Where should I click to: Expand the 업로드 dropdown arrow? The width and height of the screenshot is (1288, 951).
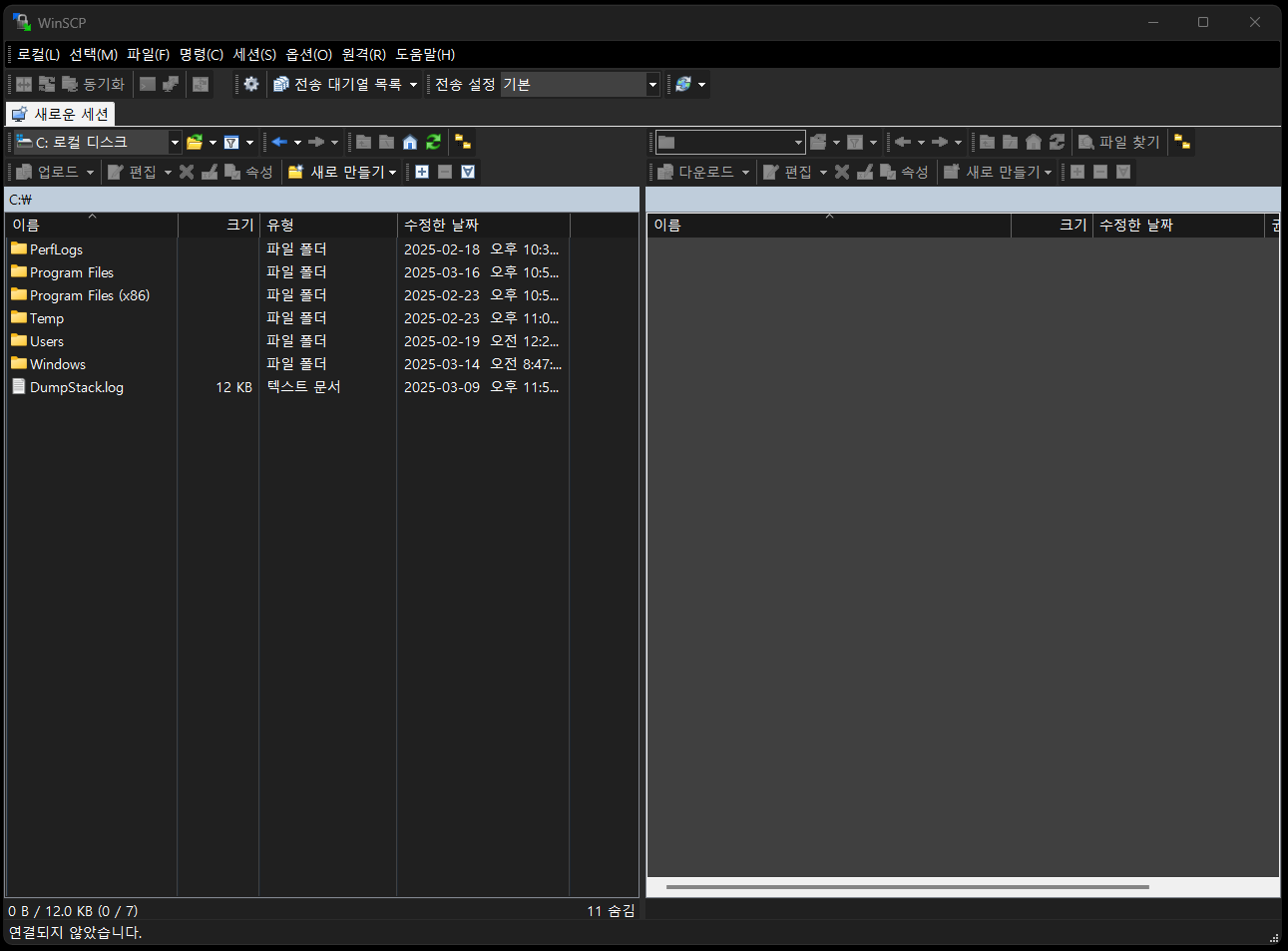point(90,173)
